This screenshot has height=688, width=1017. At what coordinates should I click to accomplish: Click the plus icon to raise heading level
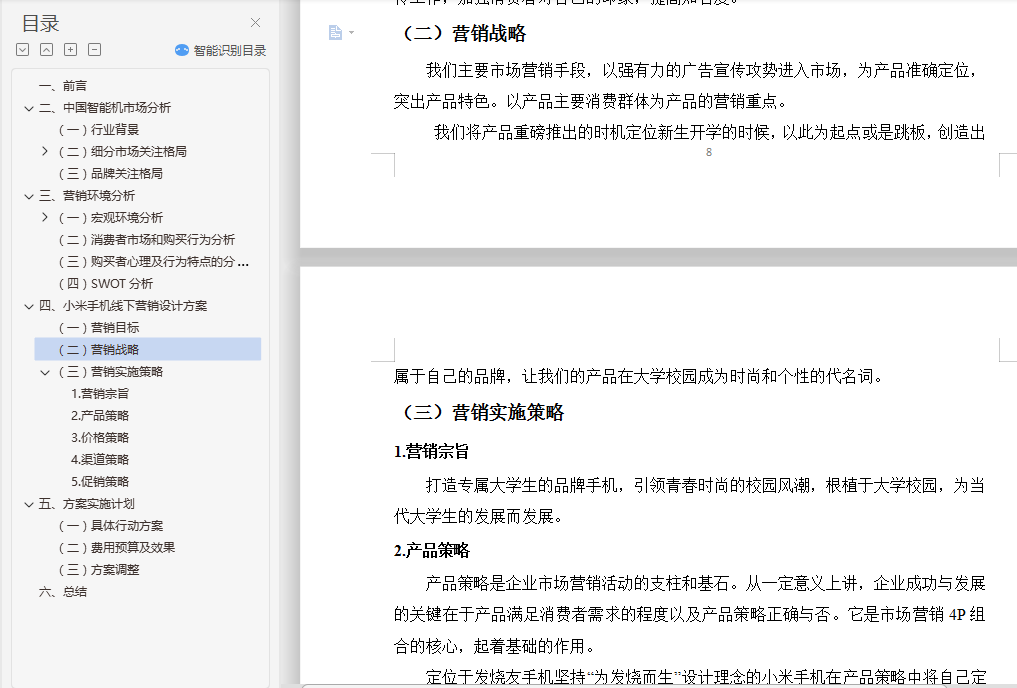click(x=71, y=49)
